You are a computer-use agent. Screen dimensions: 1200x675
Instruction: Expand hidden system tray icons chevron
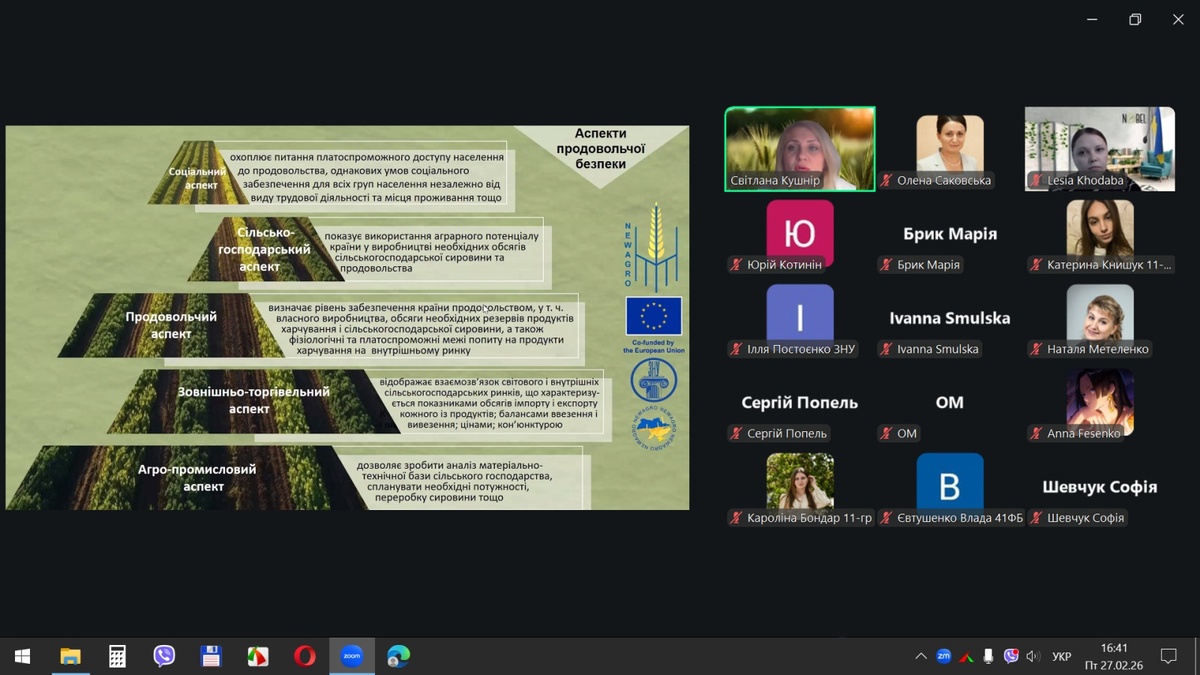(920, 656)
